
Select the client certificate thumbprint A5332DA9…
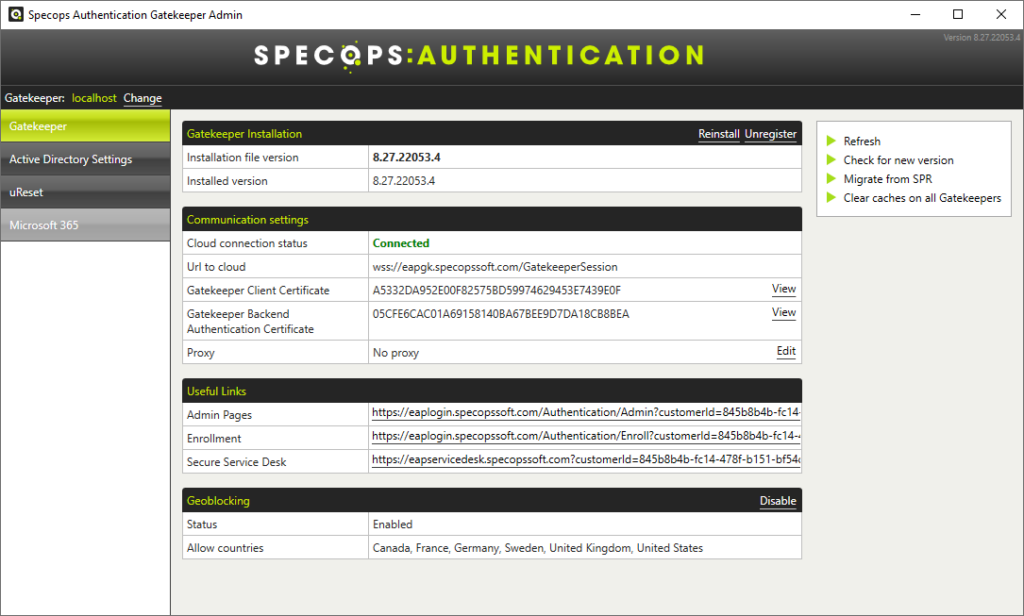click(x=496, y=290)
